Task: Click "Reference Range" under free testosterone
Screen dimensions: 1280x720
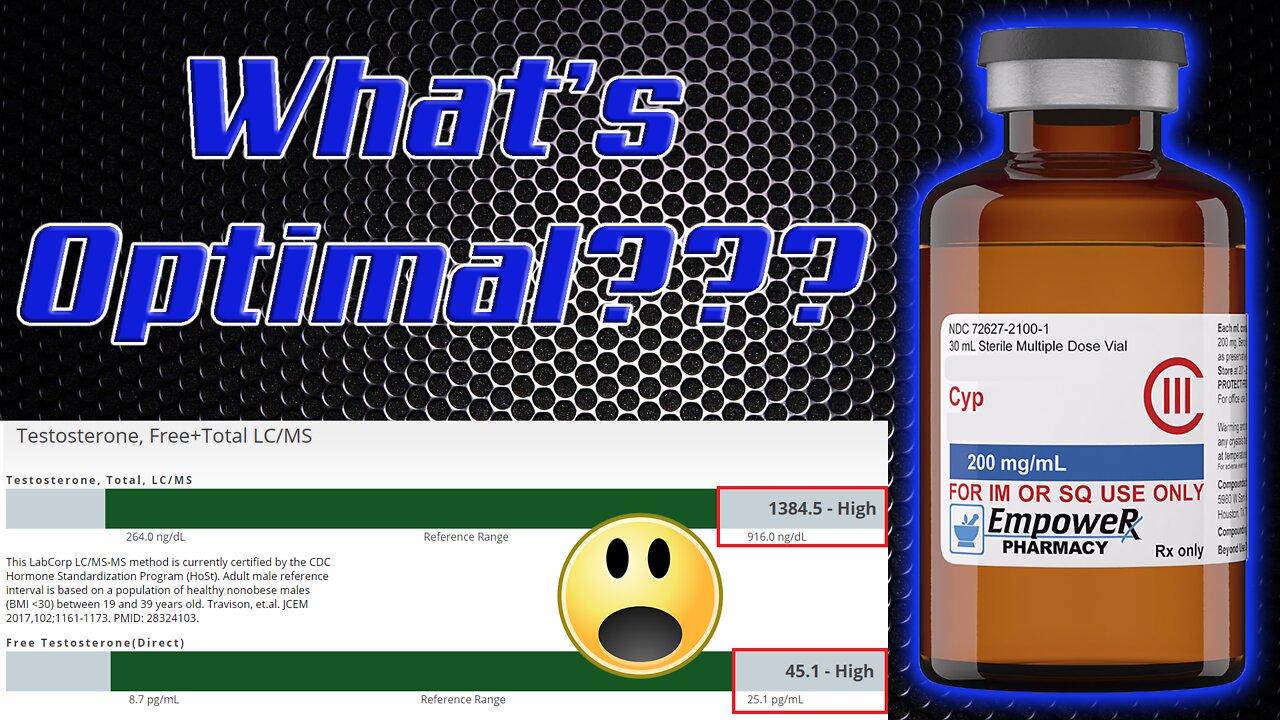Action: [463, 699]
